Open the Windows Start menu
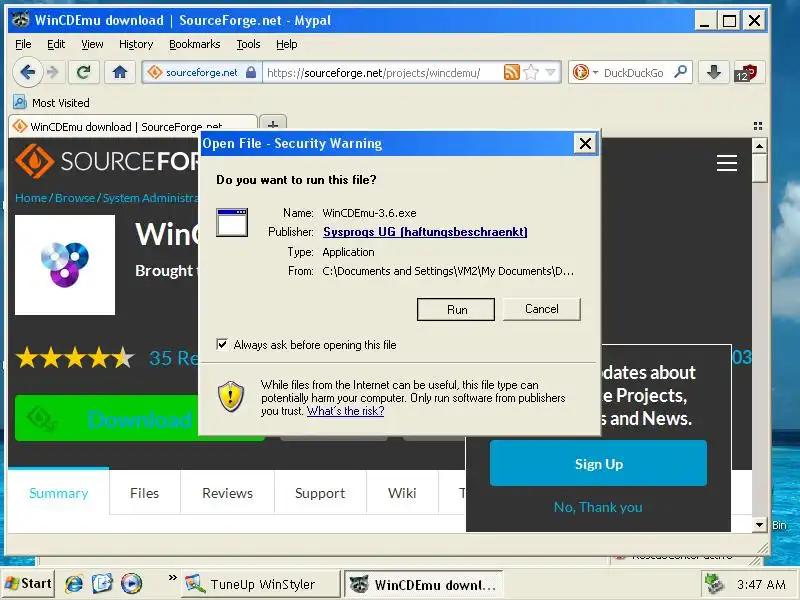800x600 pixels. tap(28, 583)
